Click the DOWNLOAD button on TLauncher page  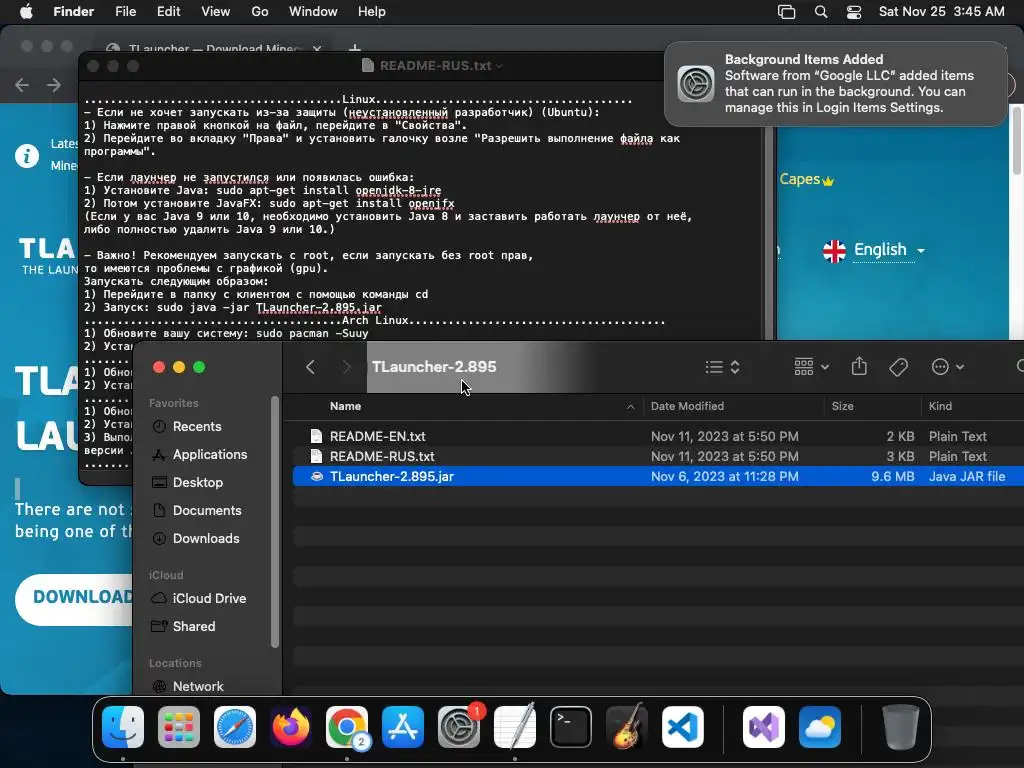point(75,598)
